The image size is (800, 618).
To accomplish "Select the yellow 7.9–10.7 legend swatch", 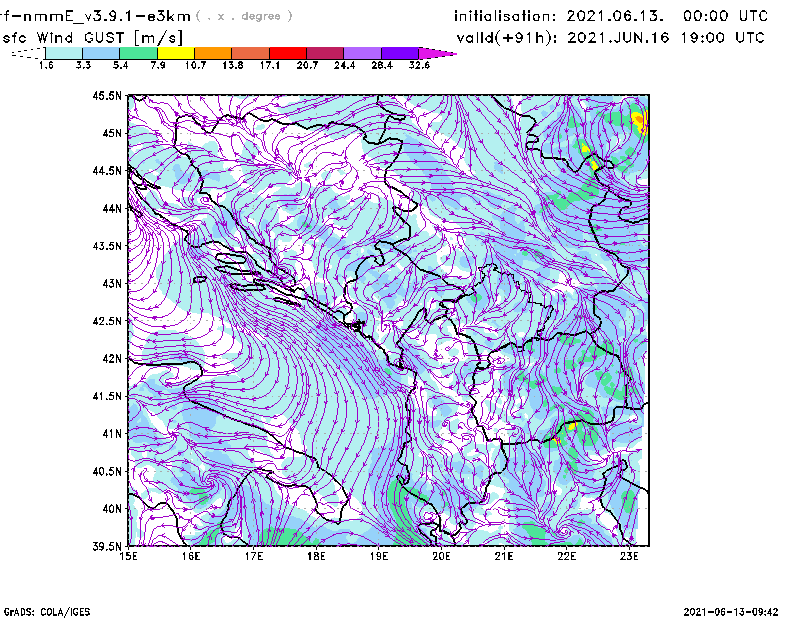I will pos(176,53).
